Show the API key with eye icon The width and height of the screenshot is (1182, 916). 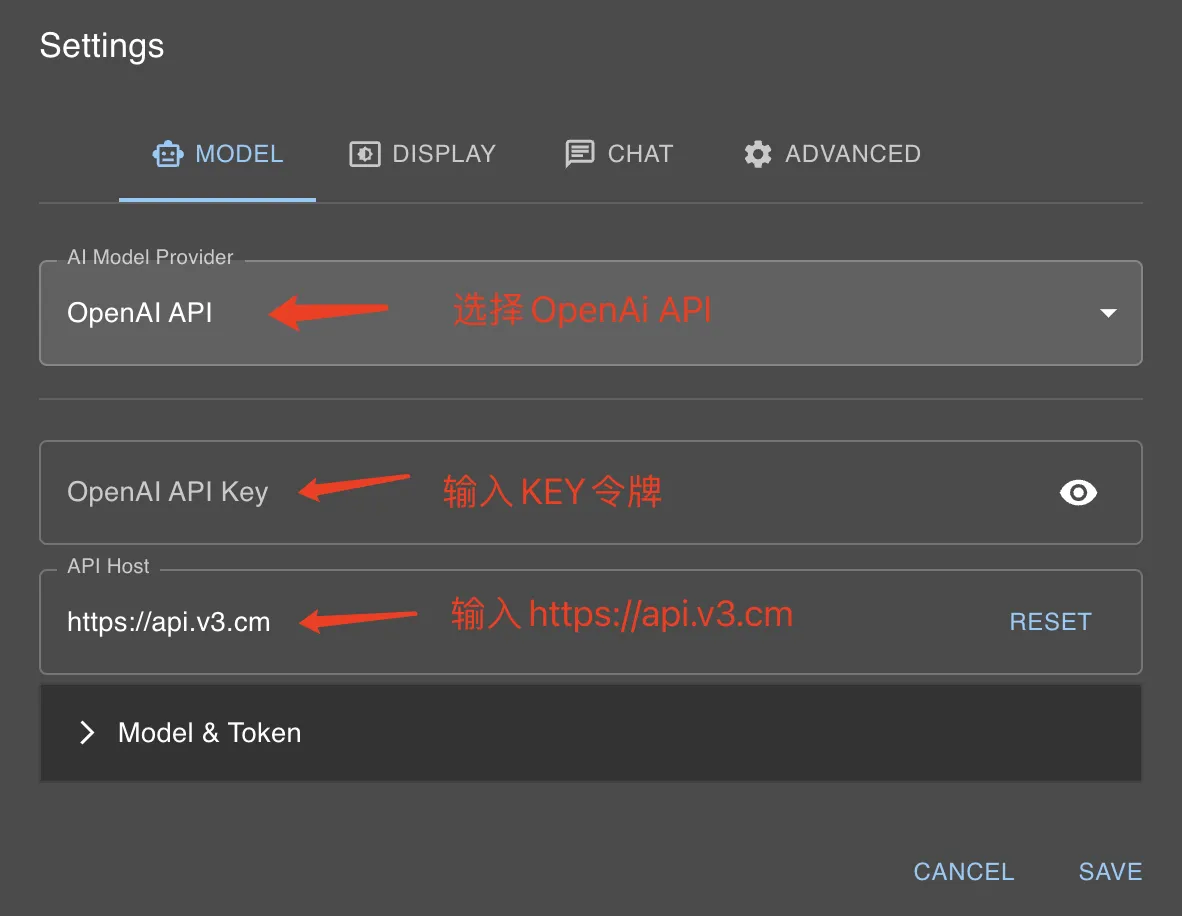tap(1078, 492)
